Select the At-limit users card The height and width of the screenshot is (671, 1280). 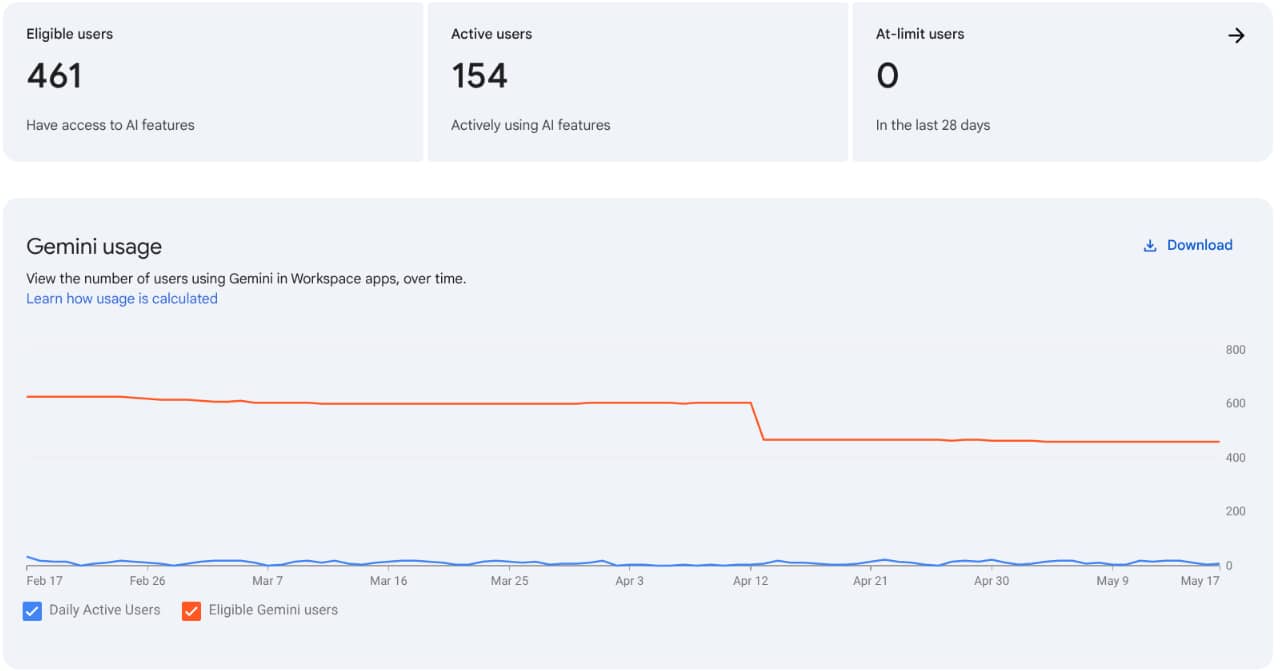coord(1062,81)
